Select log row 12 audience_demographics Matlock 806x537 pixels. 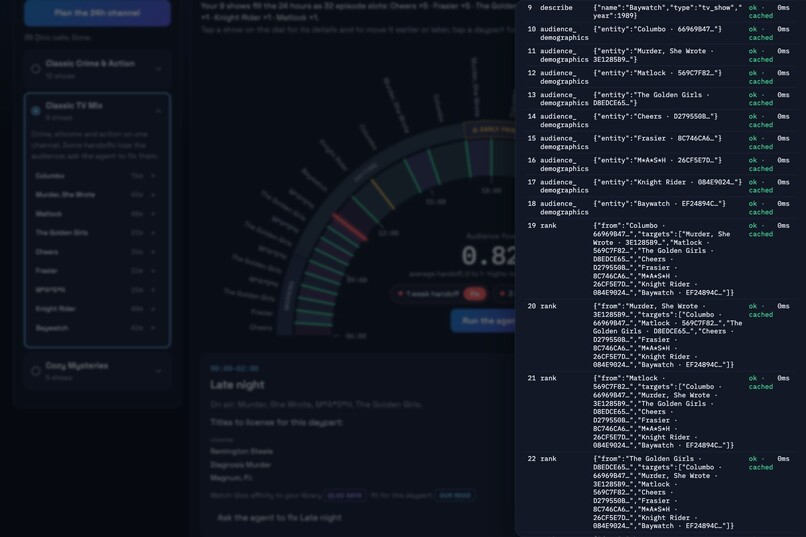(x=660, y=77)
